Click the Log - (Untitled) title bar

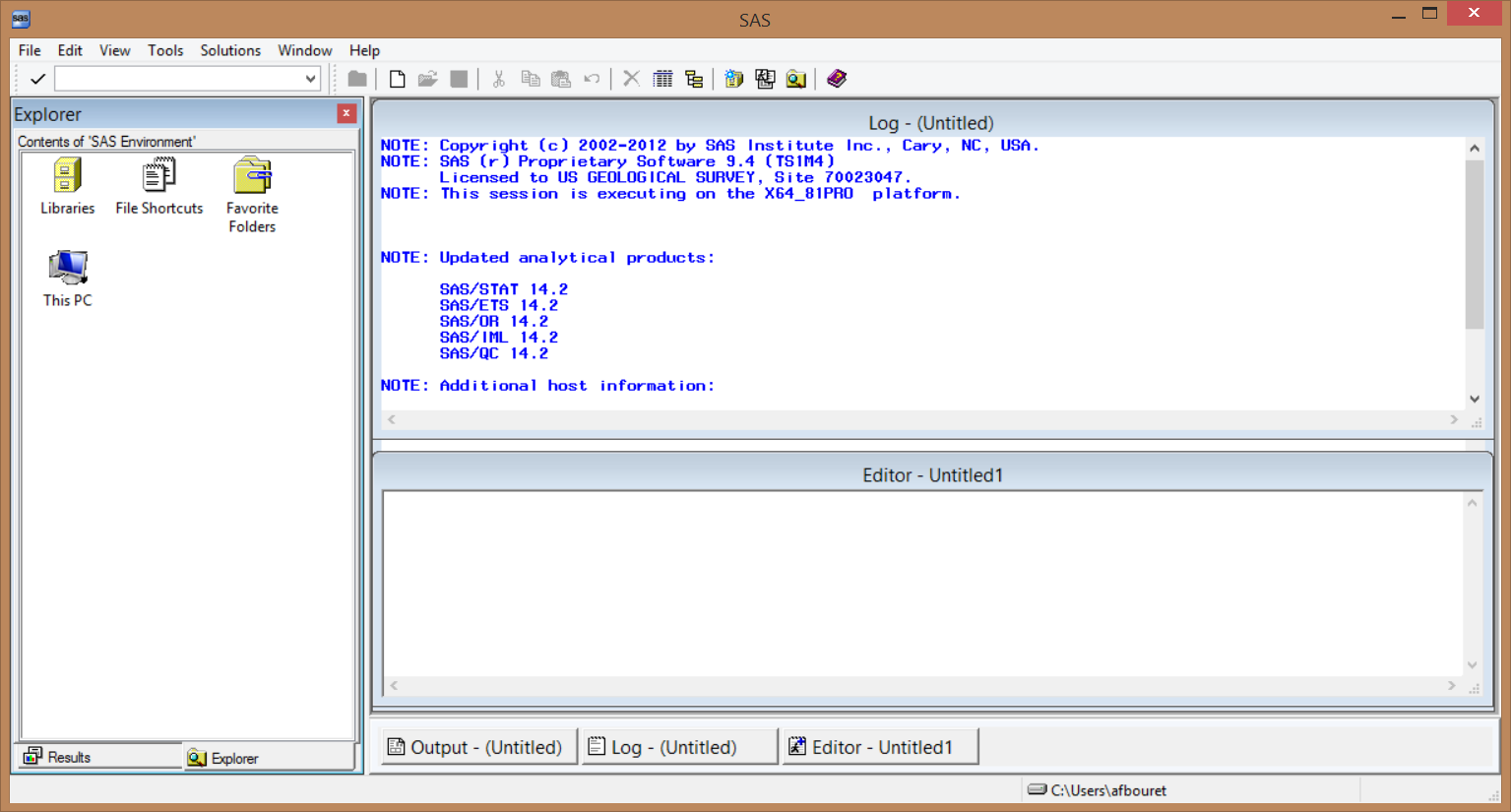pos(931,122)
